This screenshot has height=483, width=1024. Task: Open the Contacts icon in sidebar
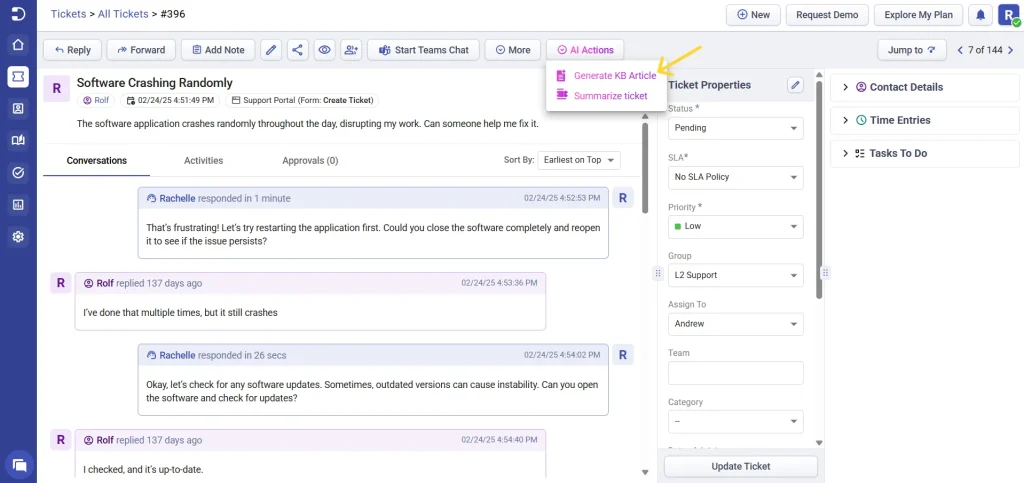click(x=18, y=108)
